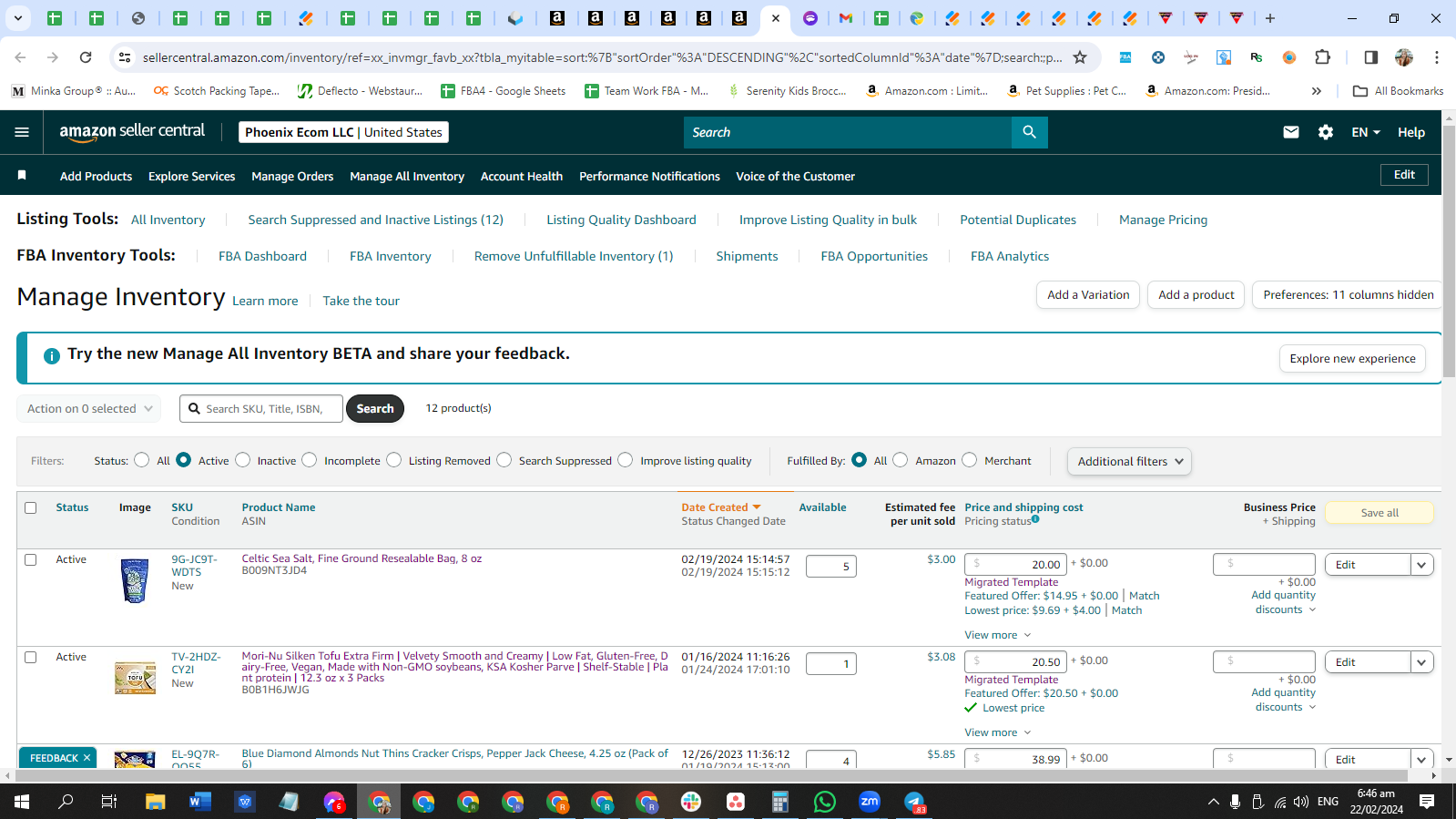
Task: Click the search magnifier button in header
Action: click(1030, 132)
